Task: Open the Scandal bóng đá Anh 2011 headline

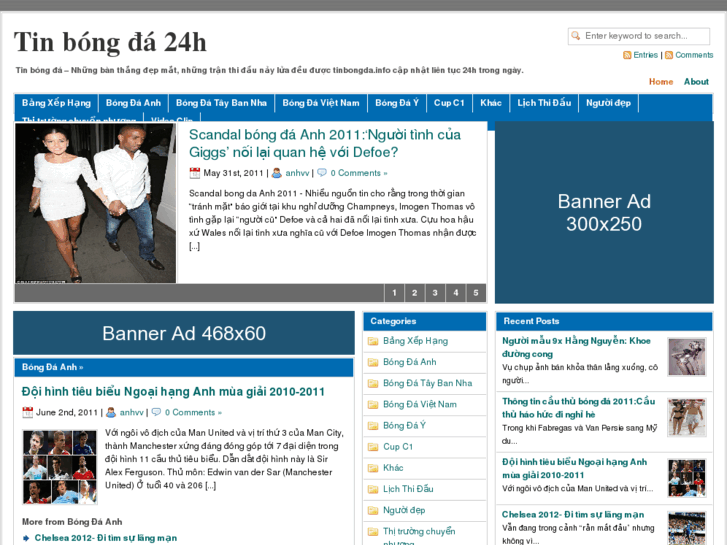Action: coord(325,143)
